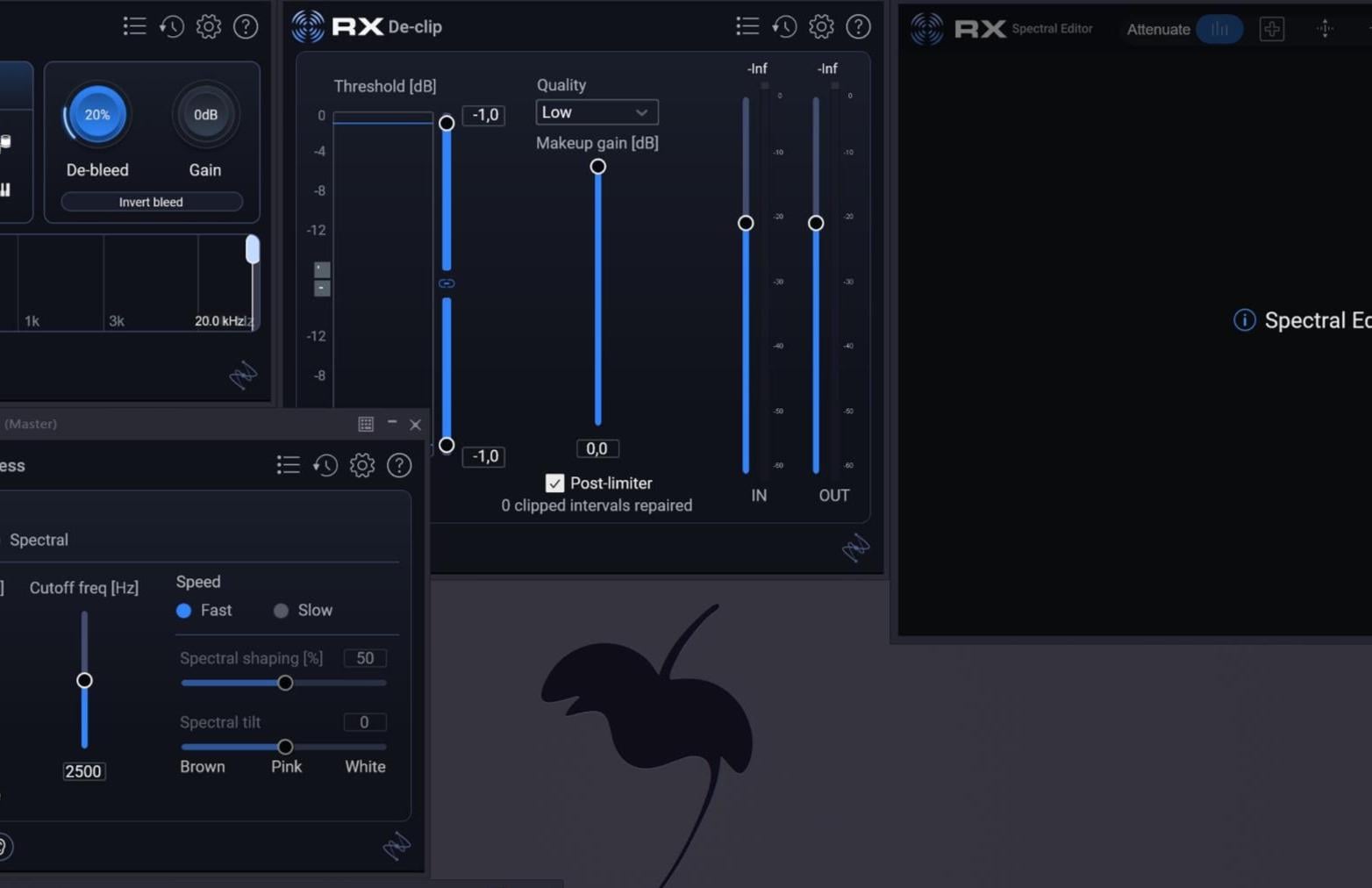Click the 'Pink' tilt label
The image size is (1372, 888).
(287, 767)
